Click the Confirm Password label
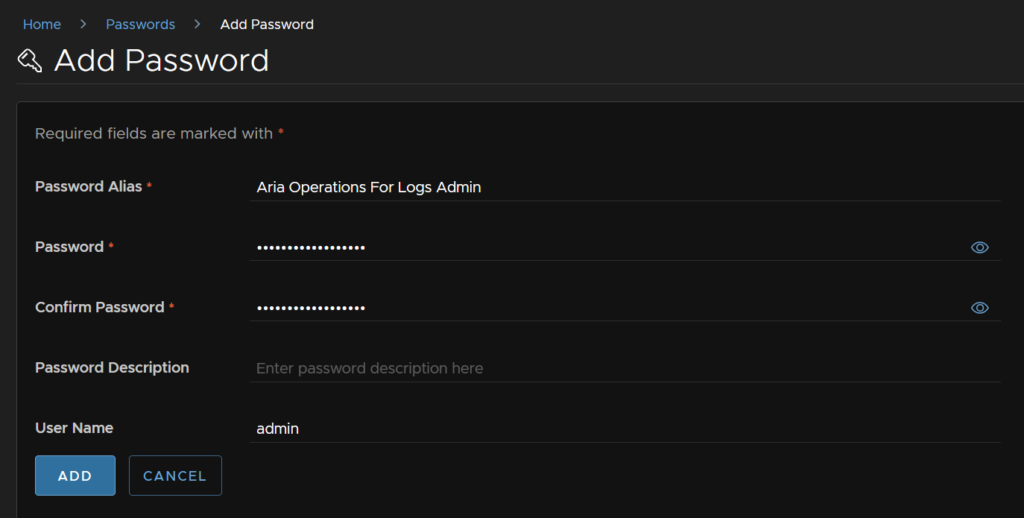Screen dimensions: 1024x518 click(x=99, y=308)
